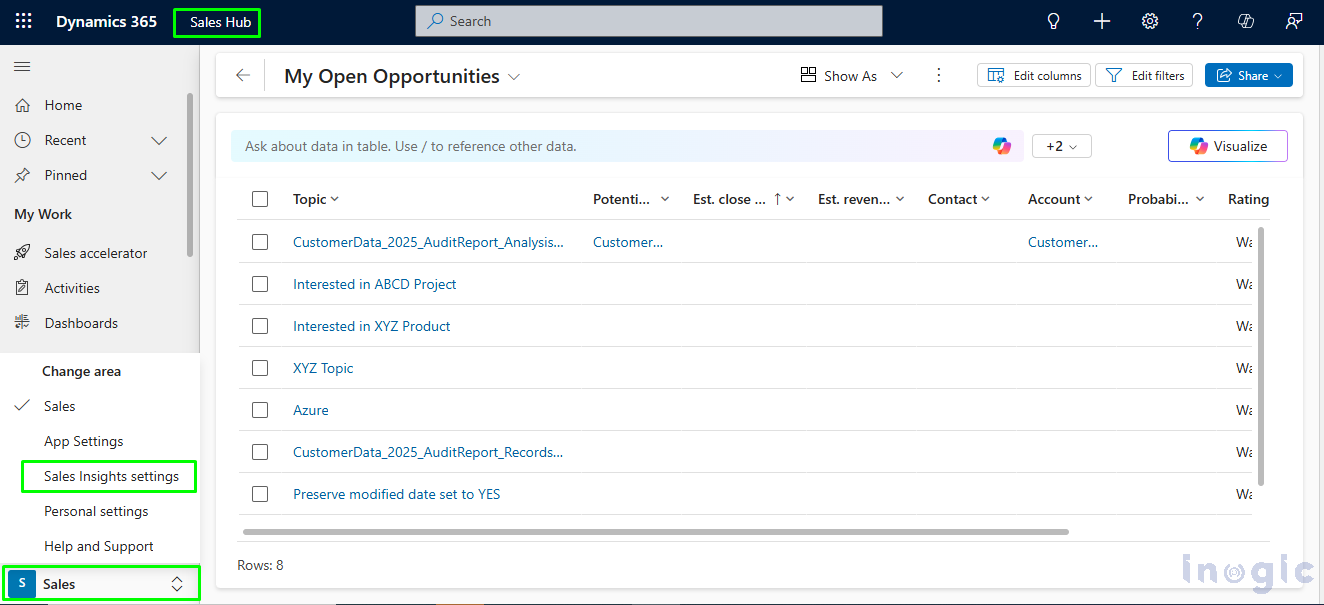Open the Azure opportunity link
1324x605 pixels.
click(x=311, y=410)
